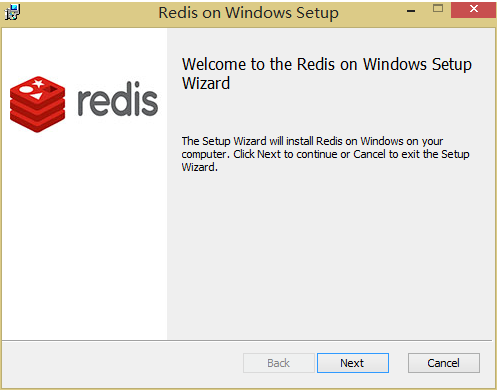Viewport: 497px width, 390px height.
Task: Cancel the Redis setup wizard
Action: [x=444, y=363]
